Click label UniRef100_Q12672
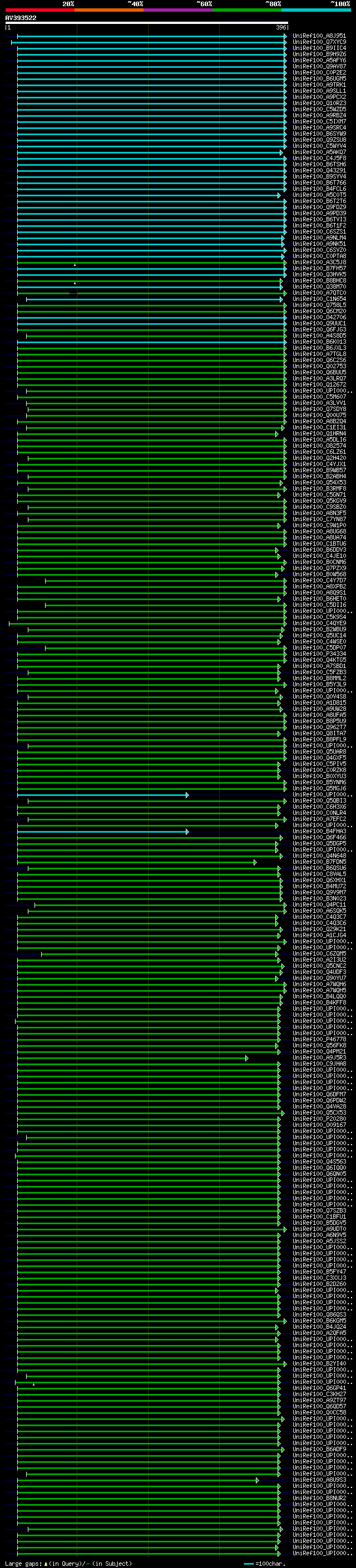This screenshot has height=1568, width=356. point(319,385)
